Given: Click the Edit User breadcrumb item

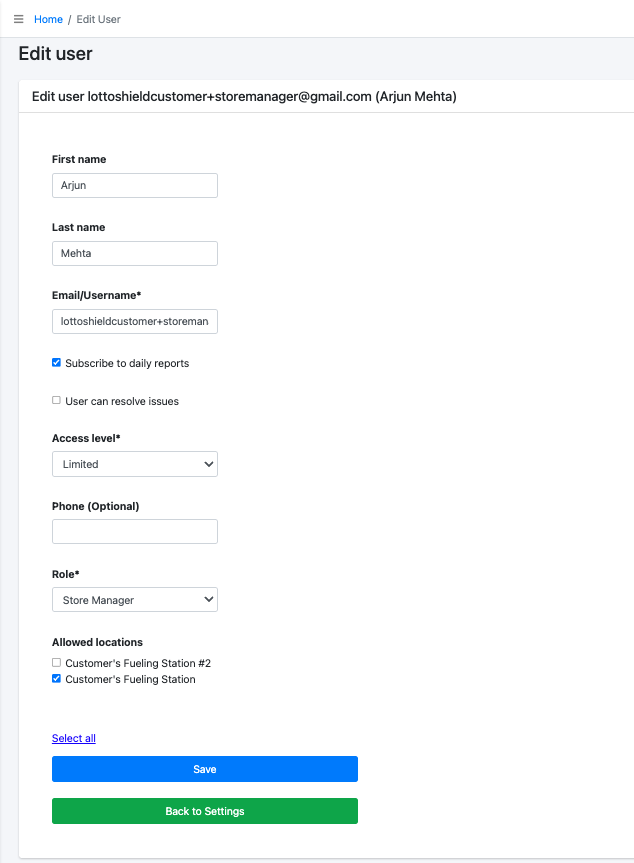Looking at the screenshot, I should (x=98, y=19).
